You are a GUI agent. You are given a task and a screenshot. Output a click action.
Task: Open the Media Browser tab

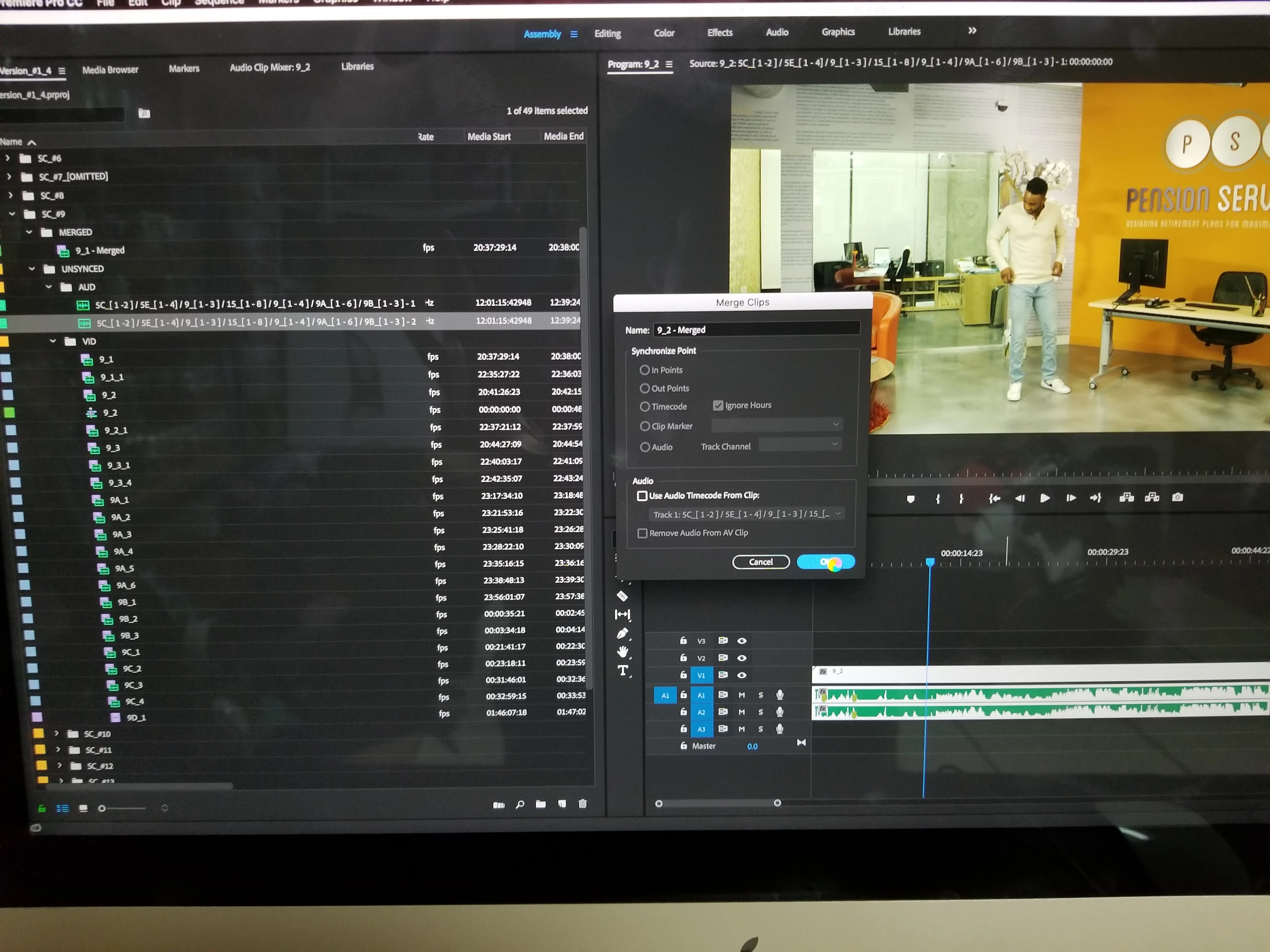click(x=110, y=70)
